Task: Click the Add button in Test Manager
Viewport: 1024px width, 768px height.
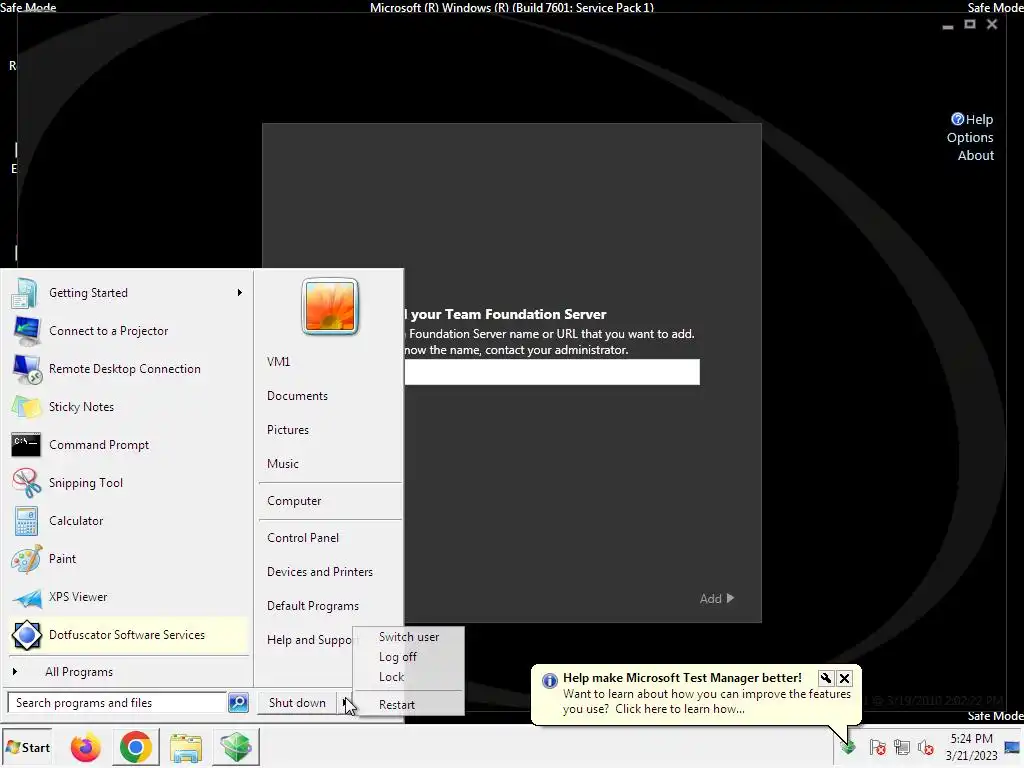Action: [716, 598]
